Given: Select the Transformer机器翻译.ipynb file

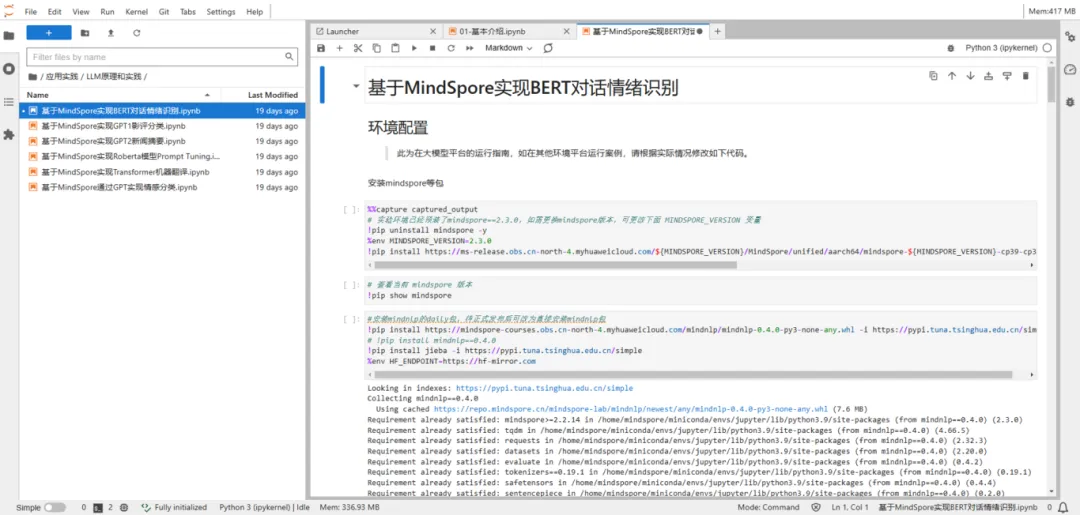Looking at the screenshot, I should pyautogui.click(x=163, y=172).
